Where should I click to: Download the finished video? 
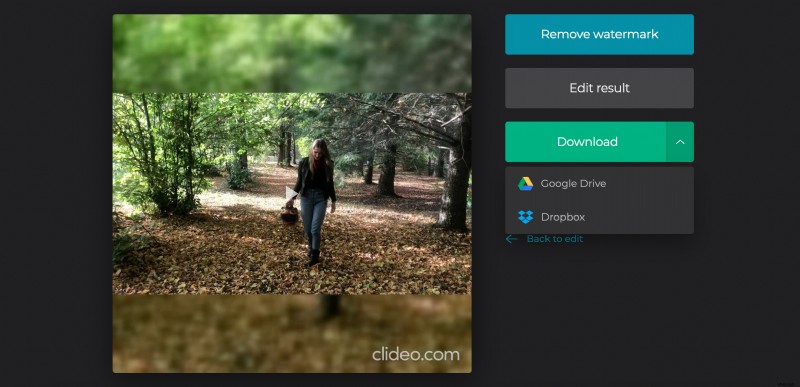click(586, 142)
